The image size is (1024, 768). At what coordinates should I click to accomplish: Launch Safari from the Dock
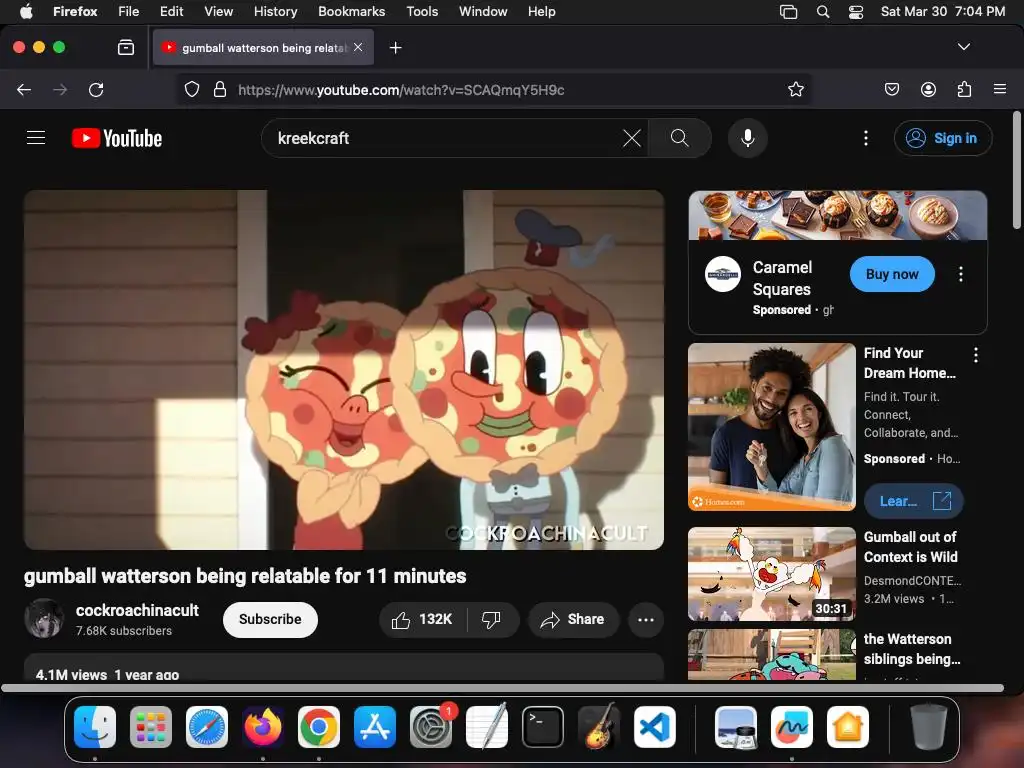click(x=207, y=727)
